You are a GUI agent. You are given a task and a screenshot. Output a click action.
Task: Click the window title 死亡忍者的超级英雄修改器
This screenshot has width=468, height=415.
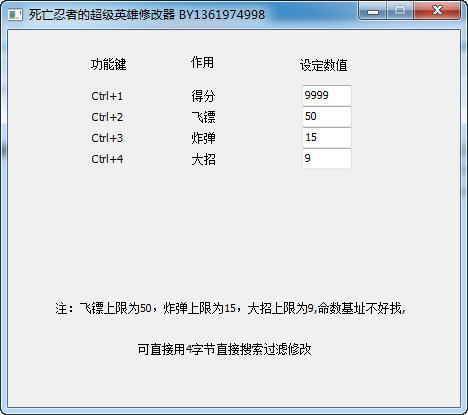coord(102,15)
